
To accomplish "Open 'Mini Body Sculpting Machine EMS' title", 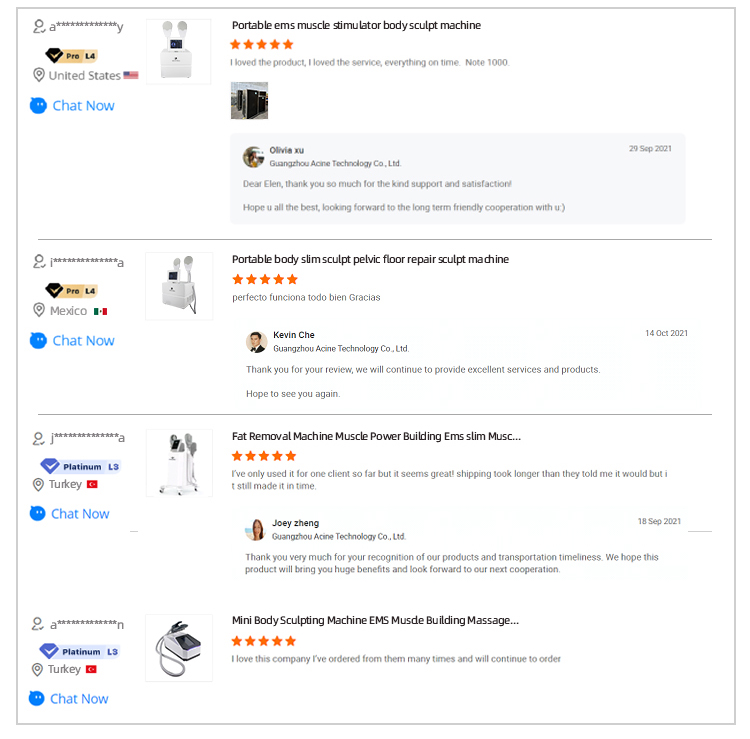I will tap(375, 620).
